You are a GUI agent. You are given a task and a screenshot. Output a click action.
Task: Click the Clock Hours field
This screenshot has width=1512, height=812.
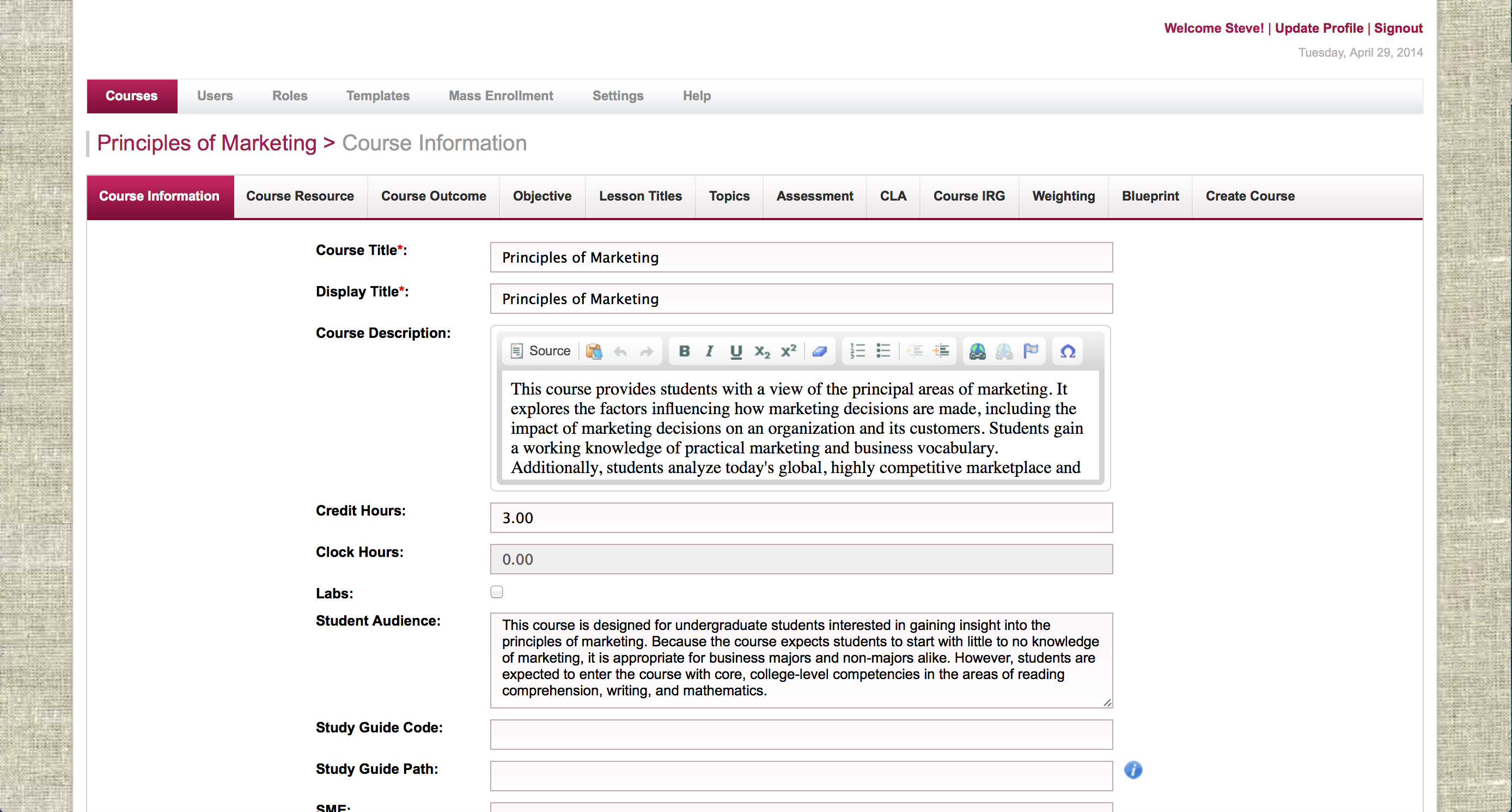(x=801, y=559)
